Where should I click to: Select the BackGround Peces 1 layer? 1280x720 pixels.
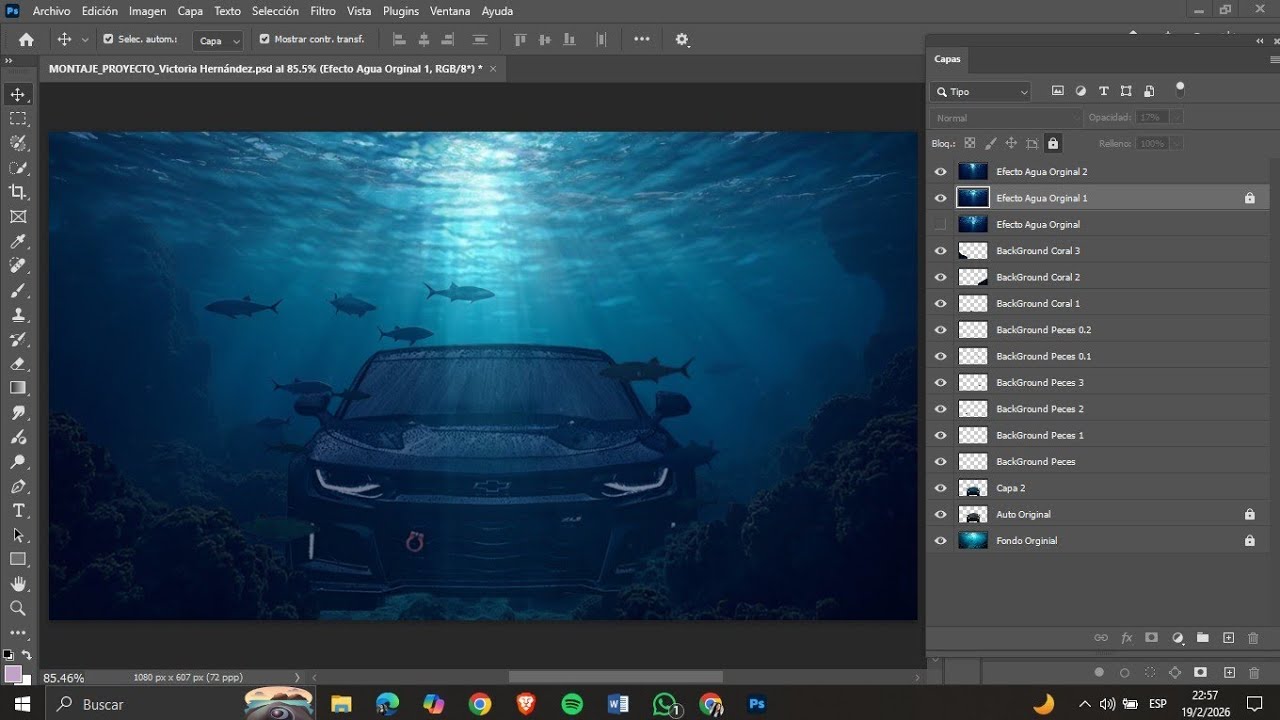click(x=1098, y=435)
